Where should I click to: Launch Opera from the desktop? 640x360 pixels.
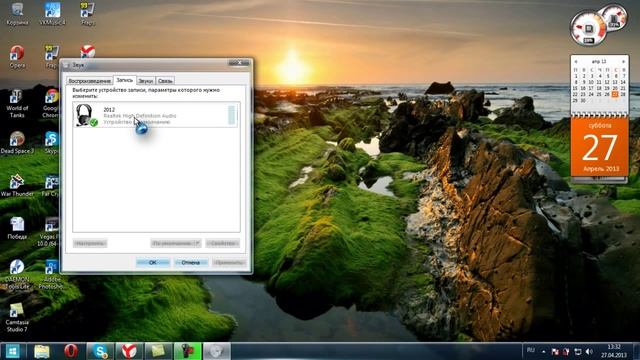pyautogui.click(x=17, y=56)
